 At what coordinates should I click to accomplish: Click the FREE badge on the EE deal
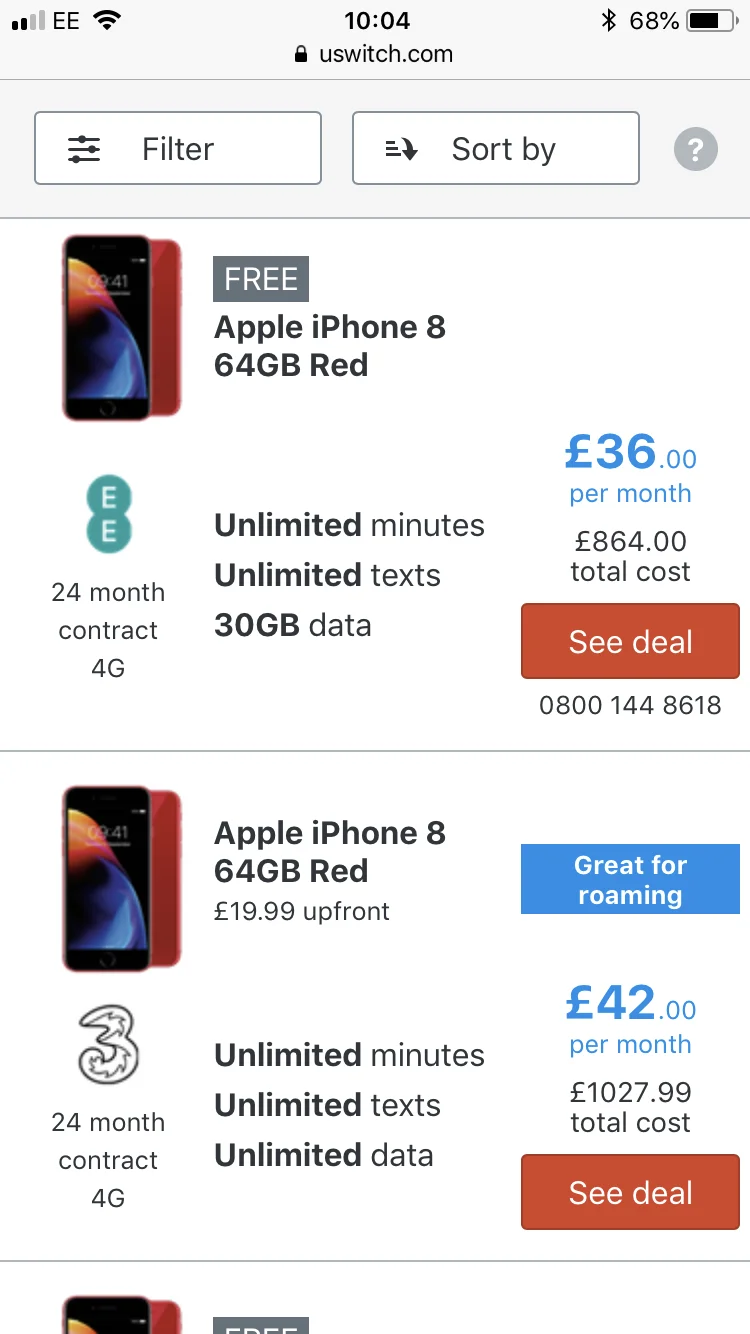coord(261,279)
